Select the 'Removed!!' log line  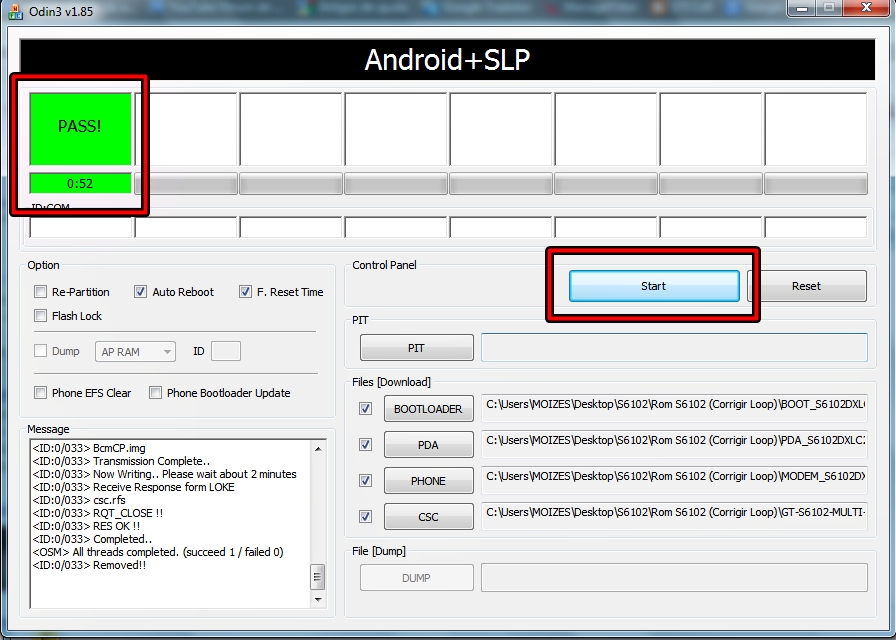(x=89, y=565)
